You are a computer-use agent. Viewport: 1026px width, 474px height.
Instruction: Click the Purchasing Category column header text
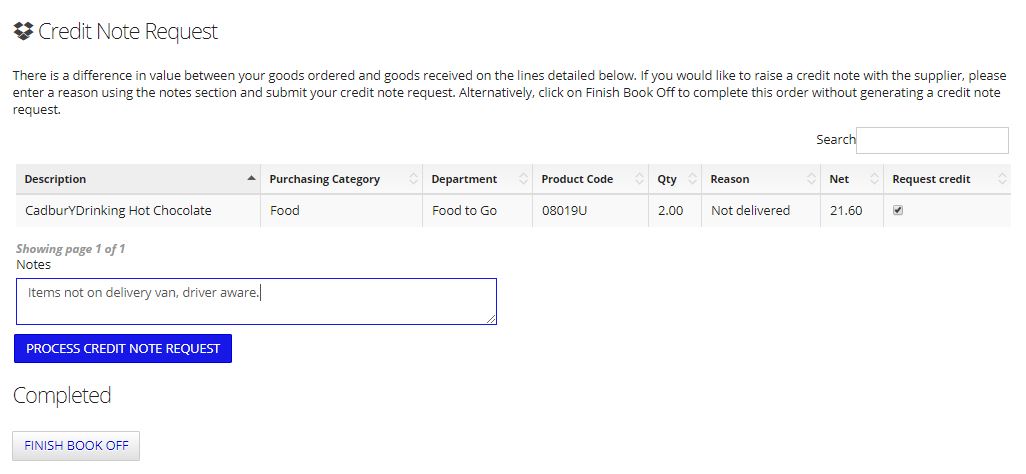(x=325, y=179)
